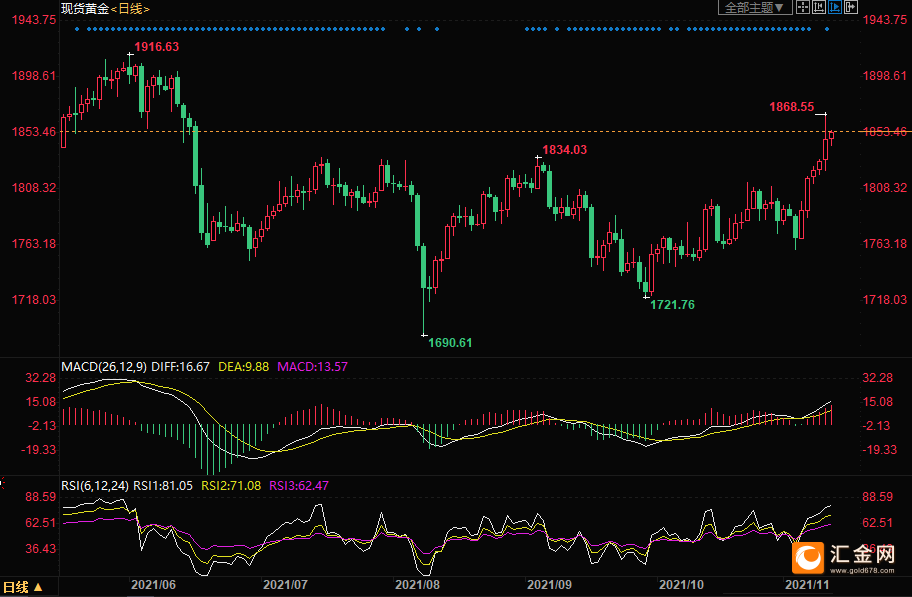The image size is (912, 597).
Task: Click the 现货黄金 chart title
Action: 83,8
